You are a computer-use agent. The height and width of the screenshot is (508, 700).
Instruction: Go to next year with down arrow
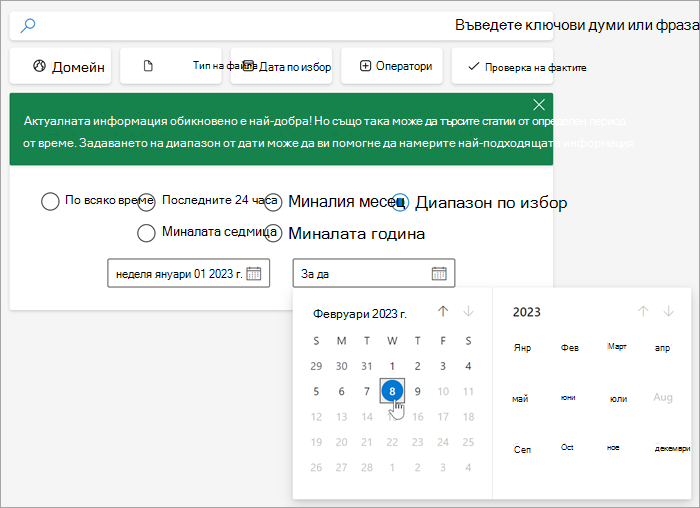pos(668,311)
